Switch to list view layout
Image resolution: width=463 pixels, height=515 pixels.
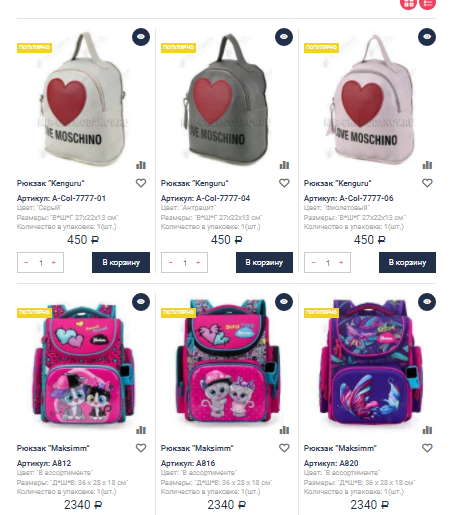(428, 3)
